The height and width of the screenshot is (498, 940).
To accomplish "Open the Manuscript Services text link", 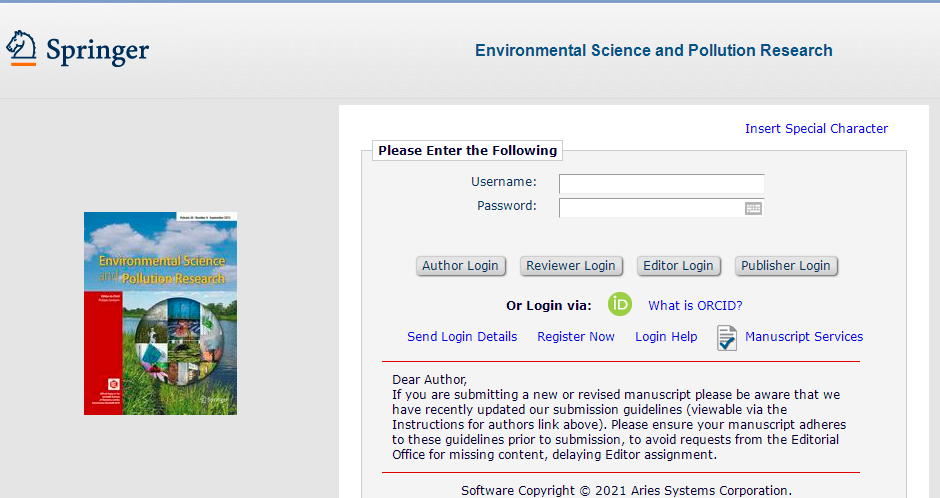I will 804,337.
